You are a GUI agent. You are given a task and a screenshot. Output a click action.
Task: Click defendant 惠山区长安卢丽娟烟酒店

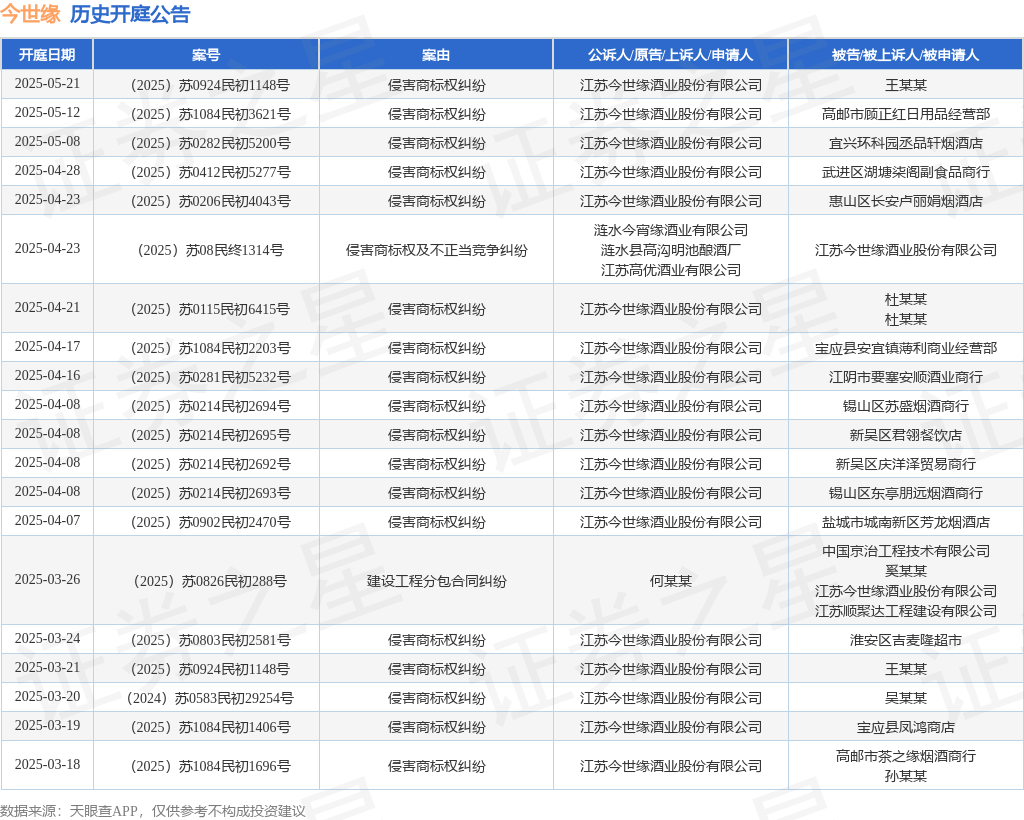(906, 201)
